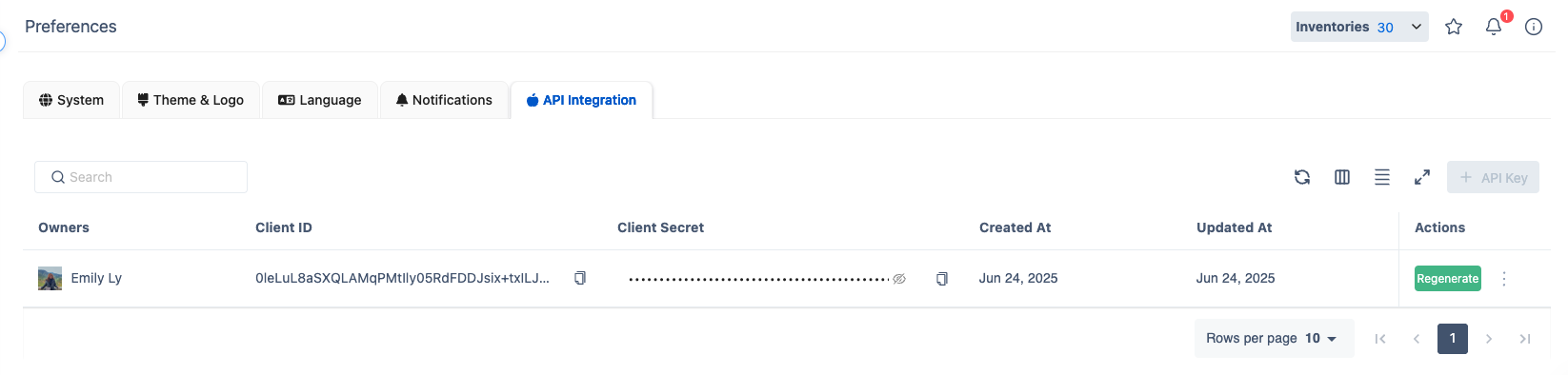Screen dimensions: 1568x375
Task: Copy the Client Secret value
Action: point(941,278)
